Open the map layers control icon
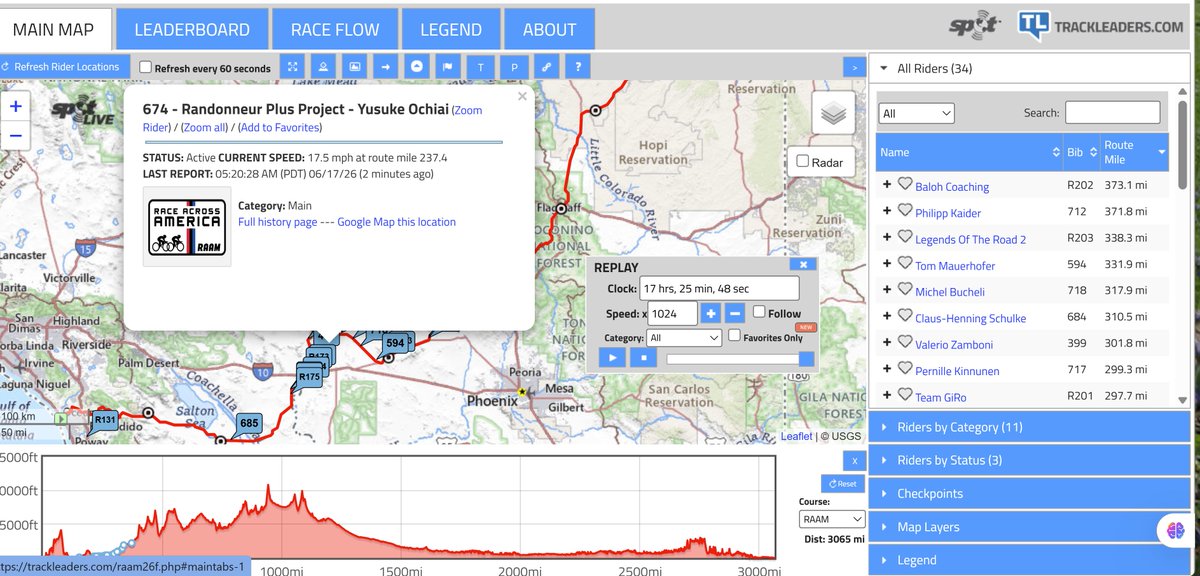1200x576 pixels. tap(833, 115)
